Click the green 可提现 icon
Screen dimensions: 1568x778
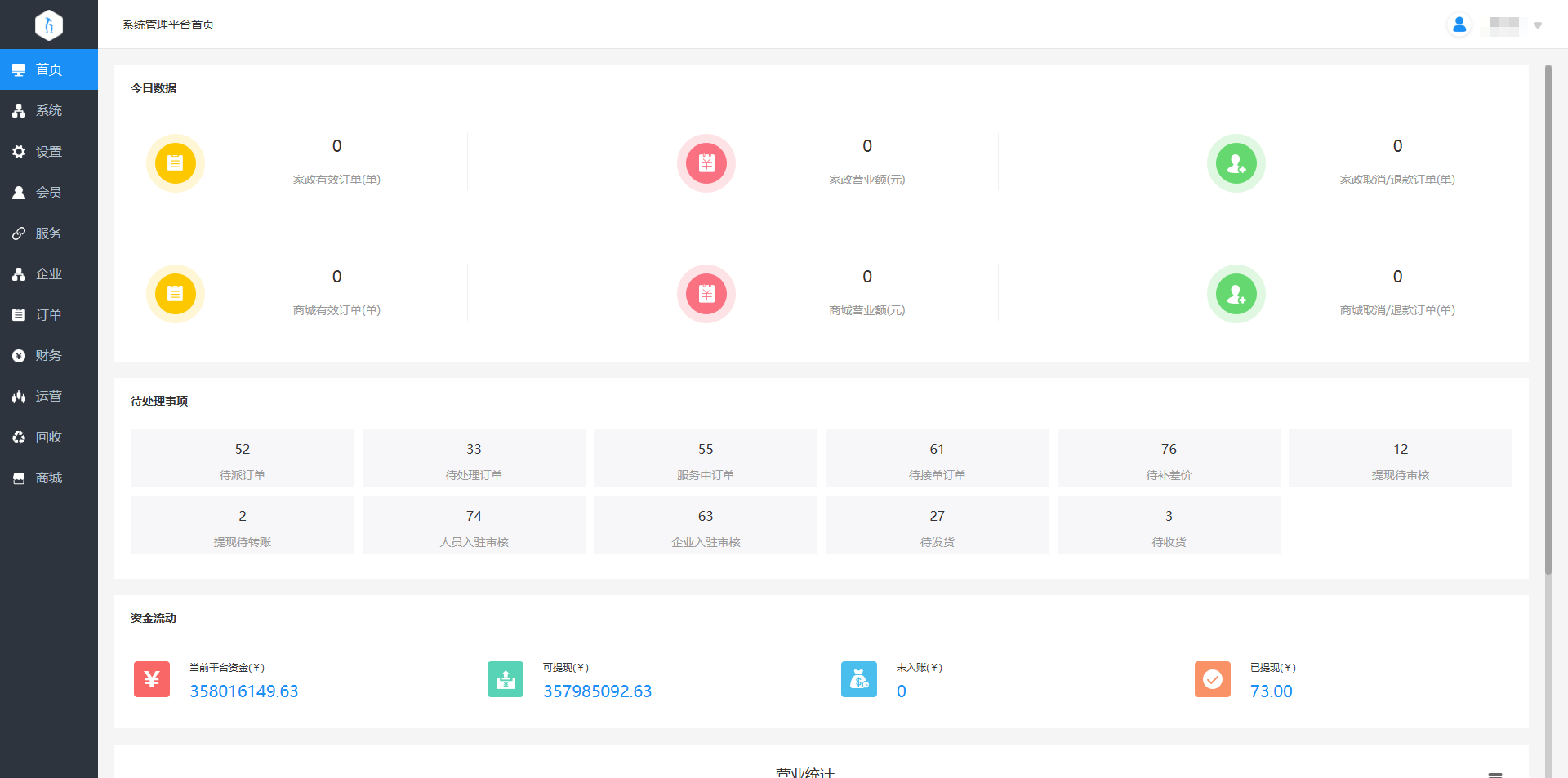(x=506, y=679)
